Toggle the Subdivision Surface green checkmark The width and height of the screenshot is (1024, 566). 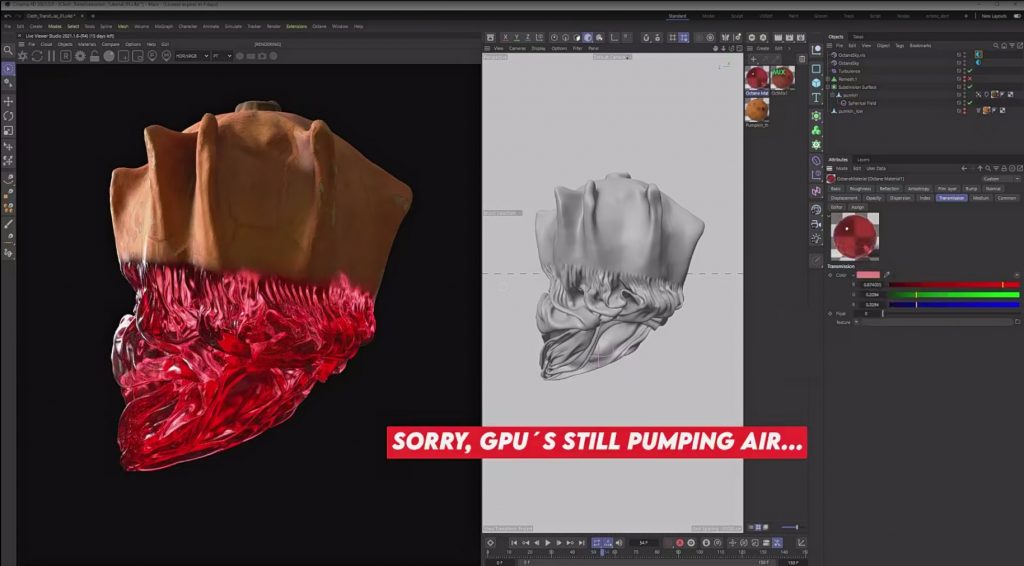click(x=970, y=87)
